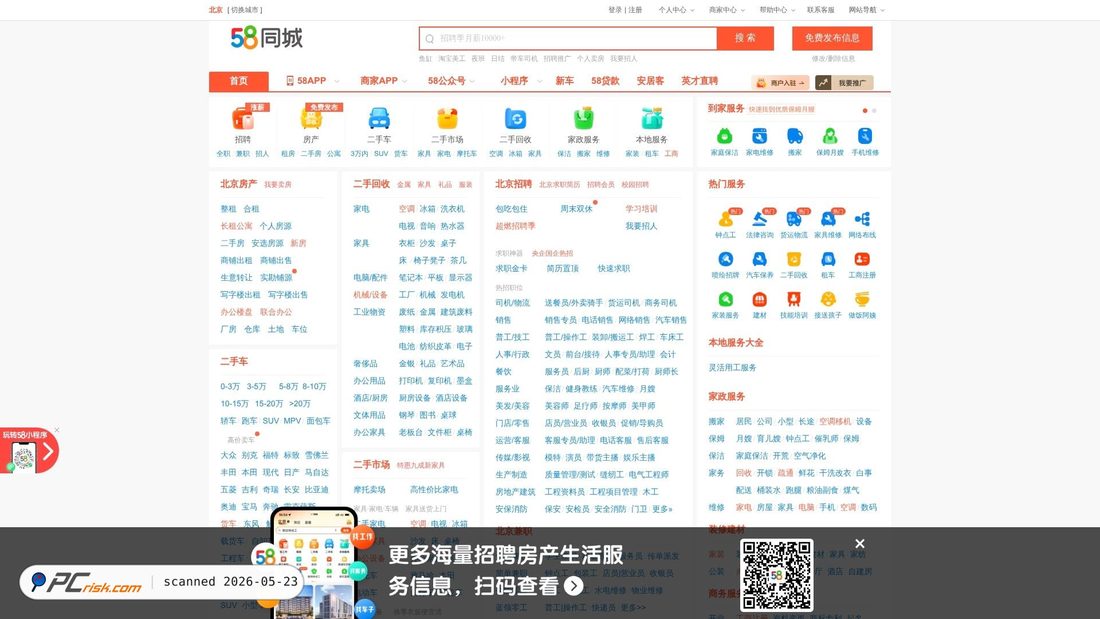Select the 工商注册 service icon
The image size is (1100, 619).
tap(862, 260)
